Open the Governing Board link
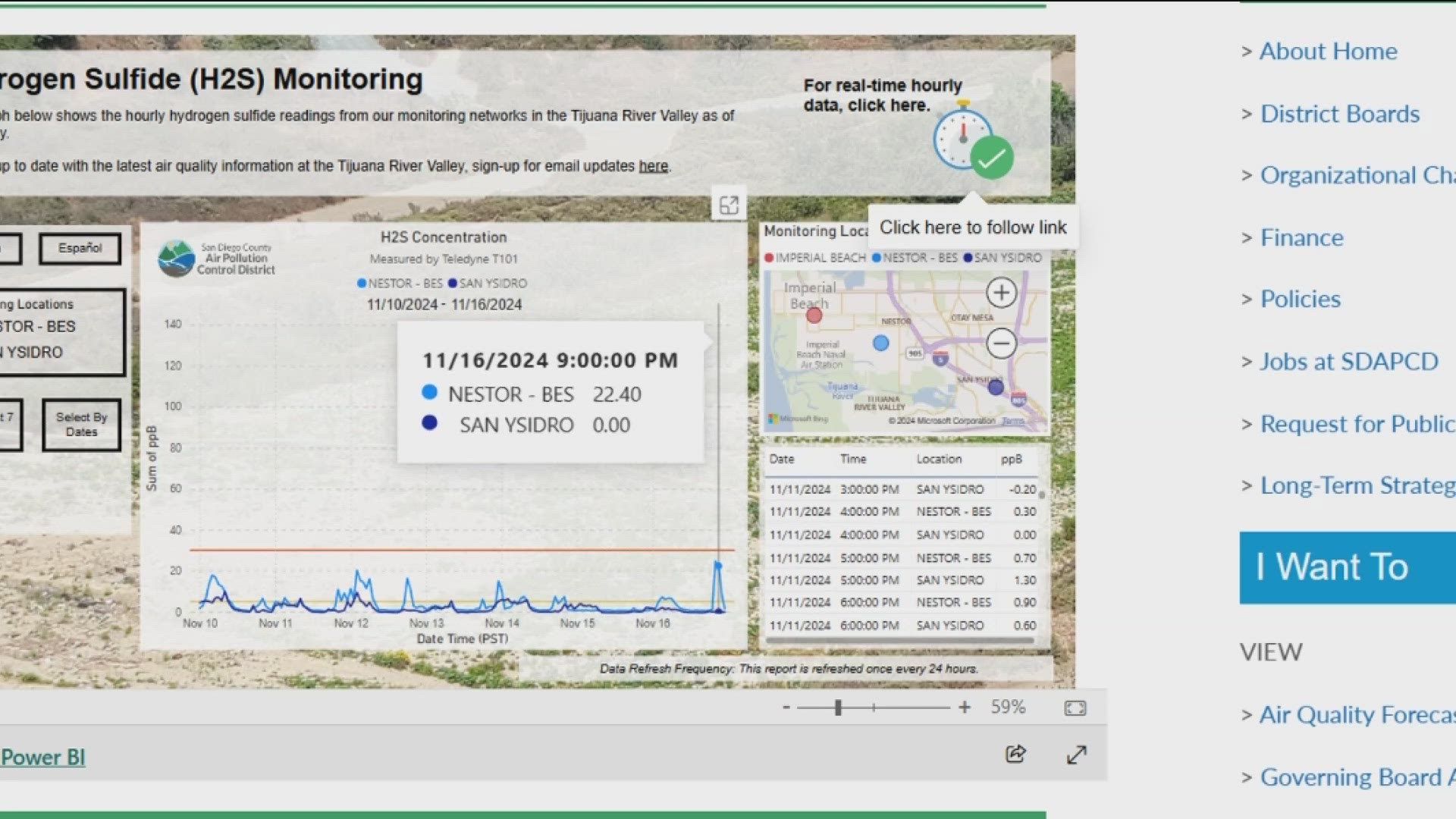 coord(1357,777)
